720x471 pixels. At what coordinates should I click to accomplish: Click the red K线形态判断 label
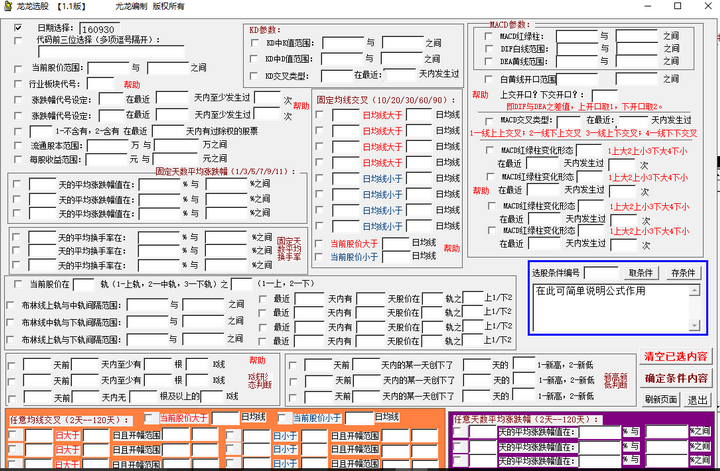260,381
